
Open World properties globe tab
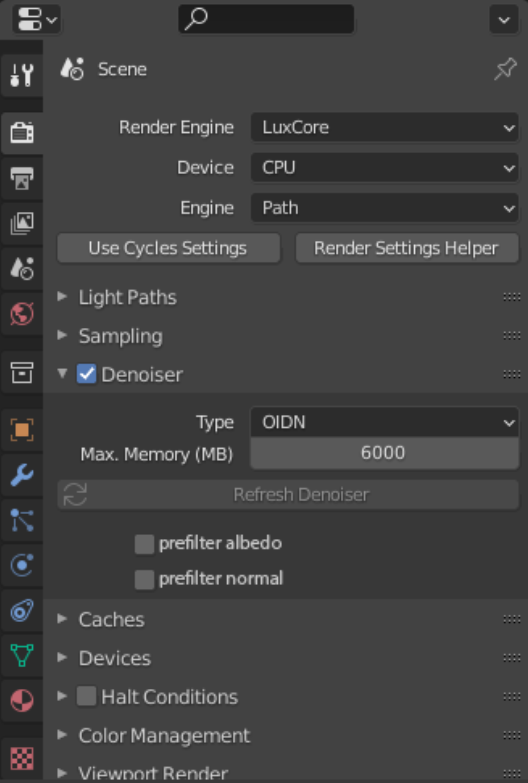[x=21, y=314]
